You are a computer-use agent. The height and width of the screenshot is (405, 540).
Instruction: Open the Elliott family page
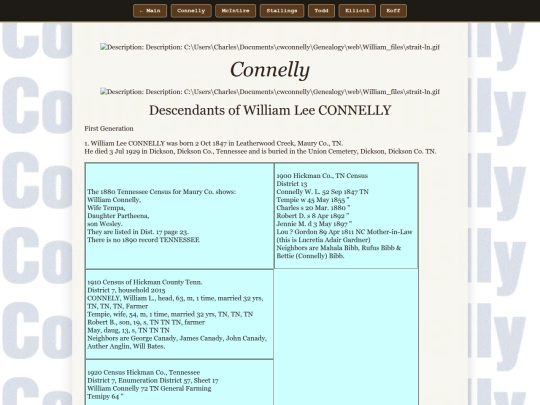tap(357, 11)
